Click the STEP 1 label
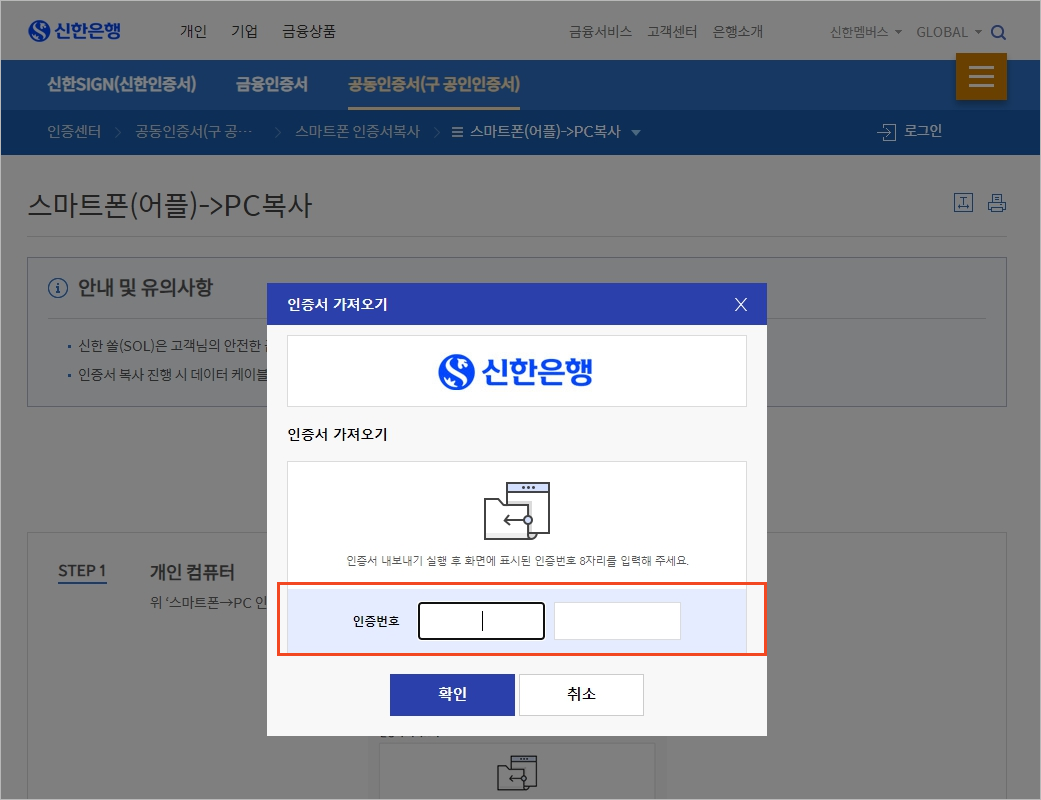 pyautogui.click(x=82, y=571)
